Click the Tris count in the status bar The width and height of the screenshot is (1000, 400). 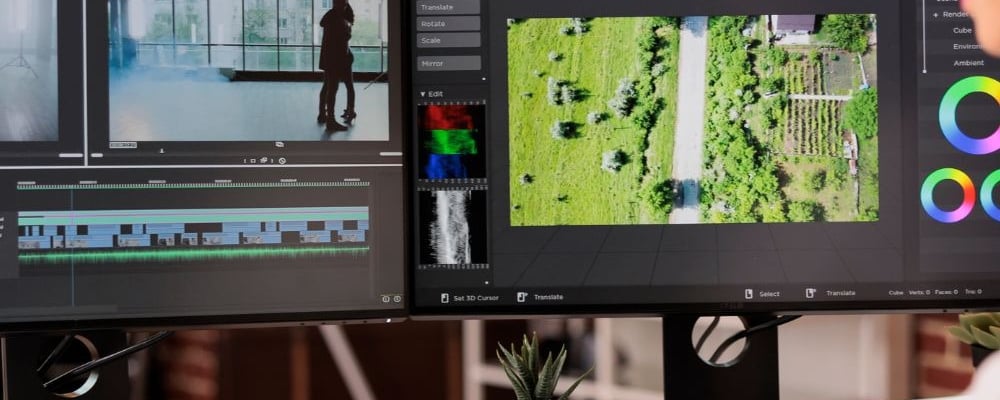(x=973, y=292)
